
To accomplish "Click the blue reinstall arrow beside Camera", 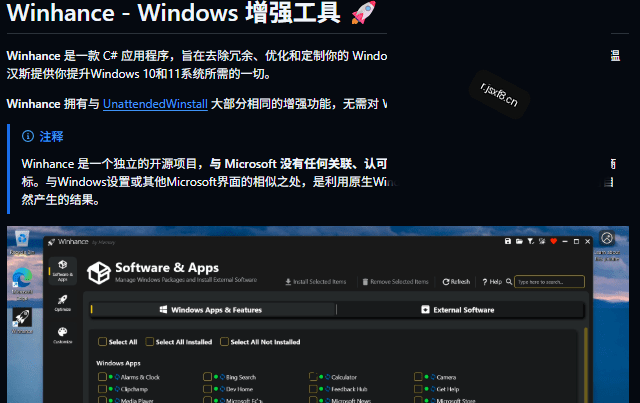I will [433, 377].
